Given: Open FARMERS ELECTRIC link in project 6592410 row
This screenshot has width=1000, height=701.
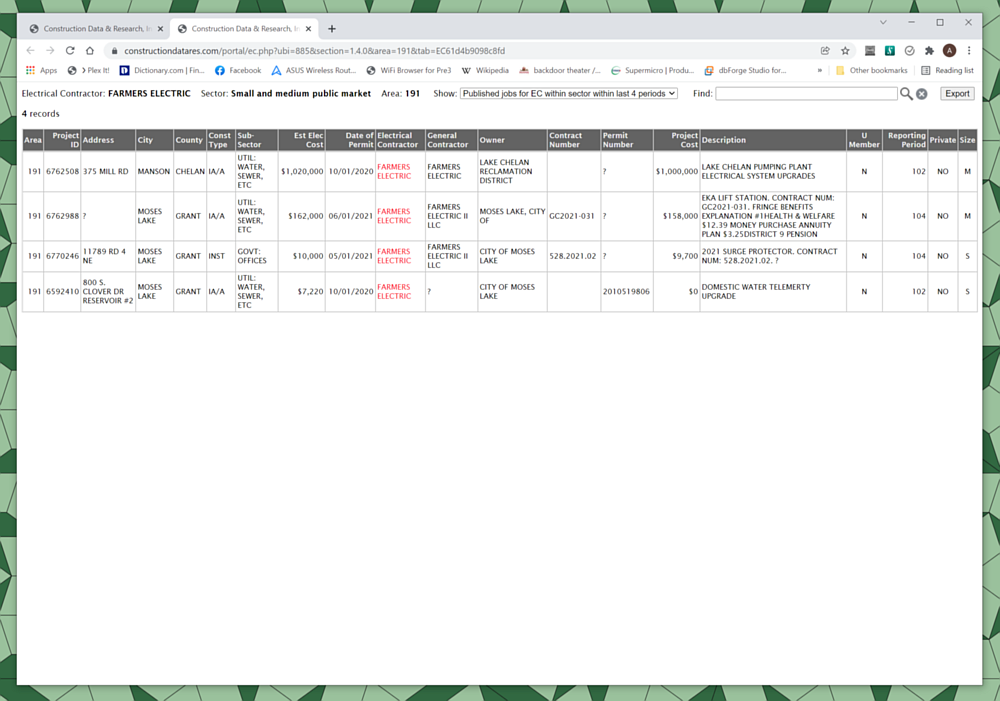Looking at the screenshot, I should [394, 291].
